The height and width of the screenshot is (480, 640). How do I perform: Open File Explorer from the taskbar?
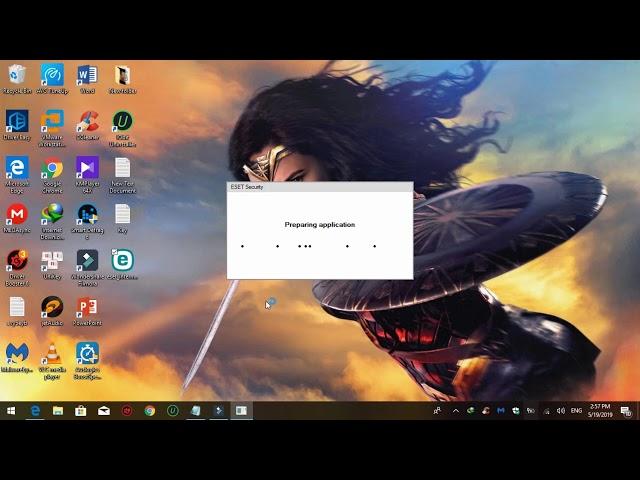pos(58,411)
